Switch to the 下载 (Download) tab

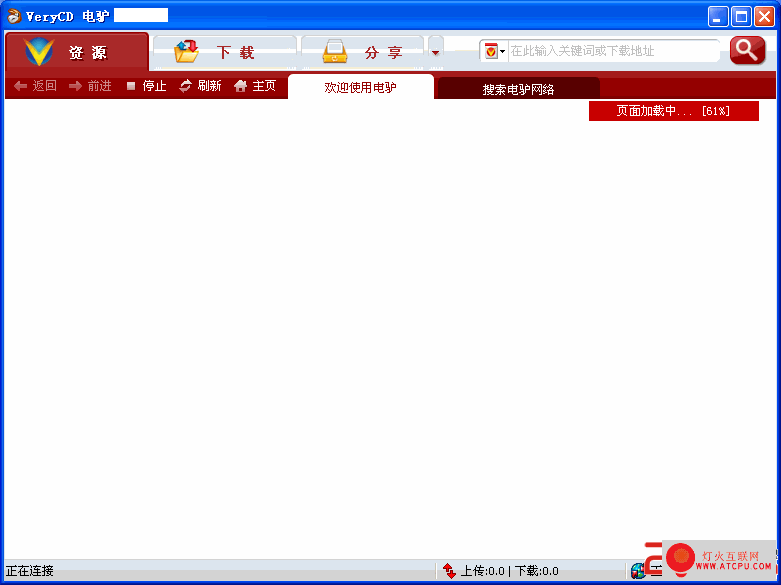point(225,52)
